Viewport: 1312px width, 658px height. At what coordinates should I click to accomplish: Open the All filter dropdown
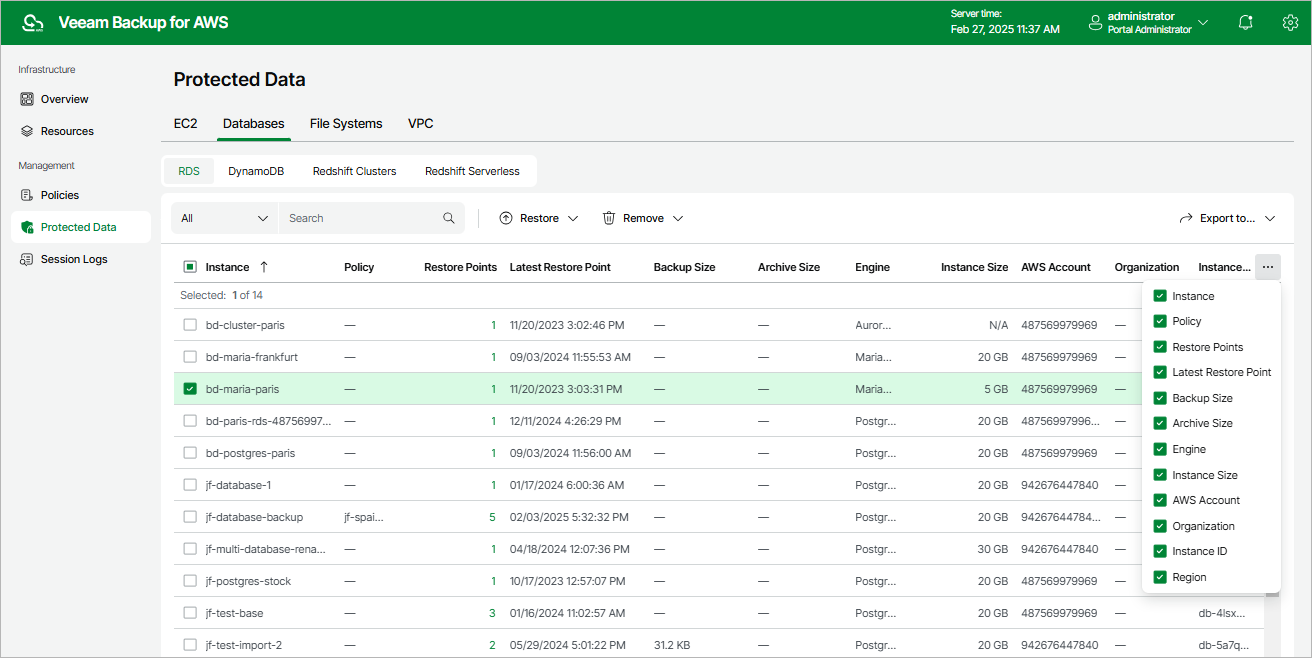pyautogui.click(x=225, y=218)
